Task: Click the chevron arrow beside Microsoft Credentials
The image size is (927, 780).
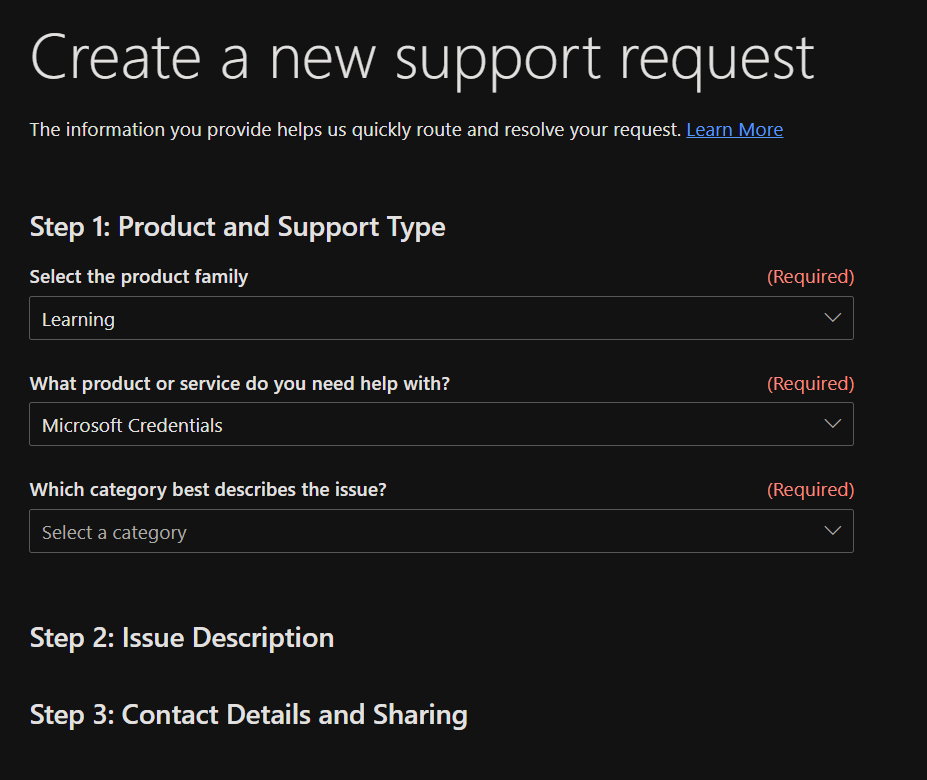Action: [832, 424]
